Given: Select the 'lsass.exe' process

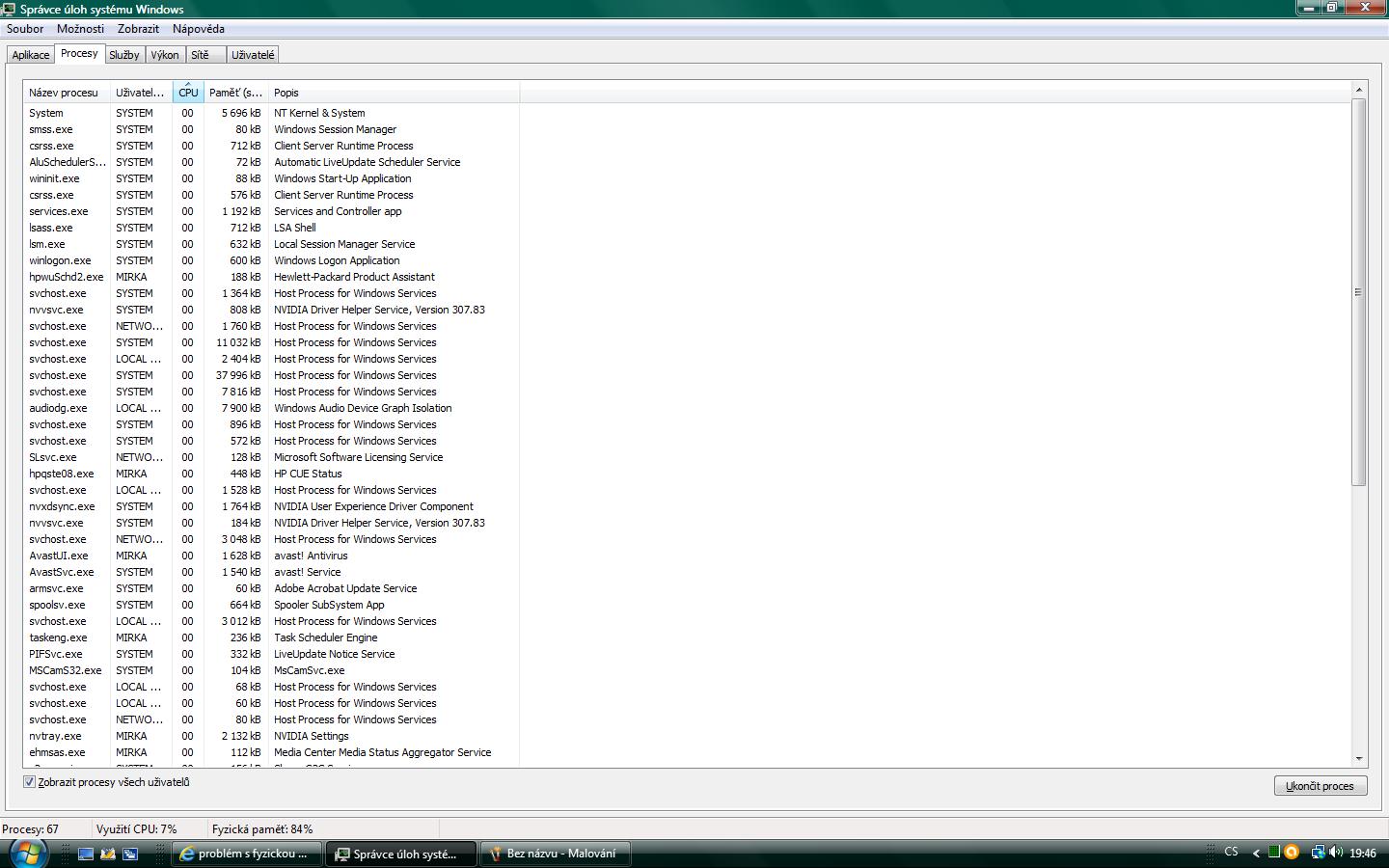Looking at the screenshot, I should (x=271, y=228).
